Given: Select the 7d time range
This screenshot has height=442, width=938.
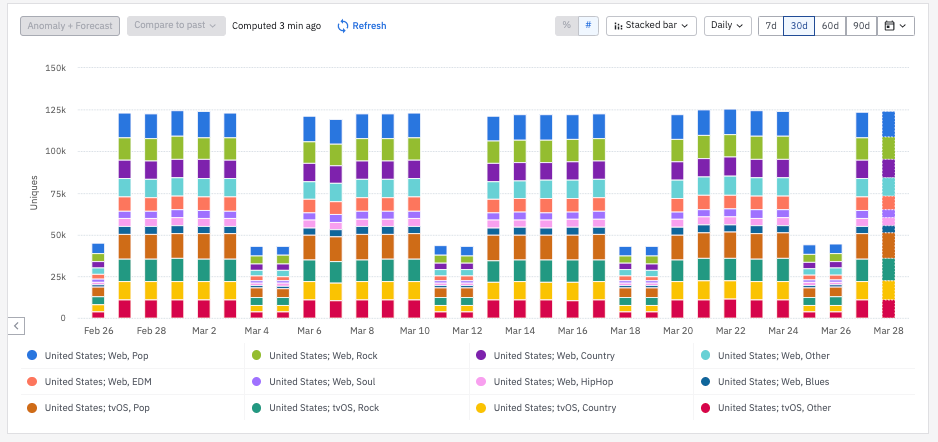Looking at the screenshot, I should pos(770,26).
